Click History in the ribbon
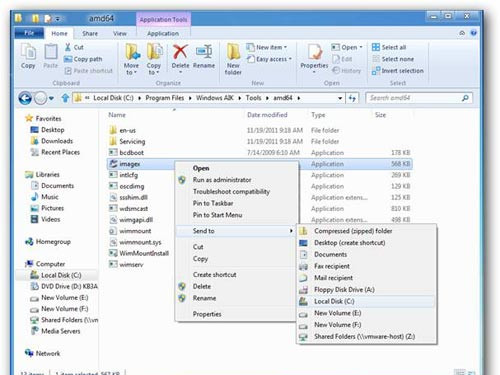500x375 pixels. 347,71
